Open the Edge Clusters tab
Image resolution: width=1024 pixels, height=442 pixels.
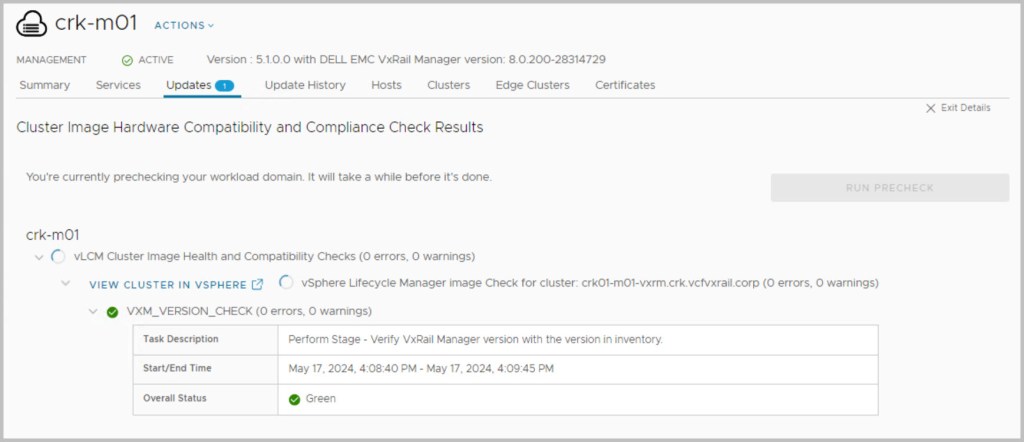[532, 85]
